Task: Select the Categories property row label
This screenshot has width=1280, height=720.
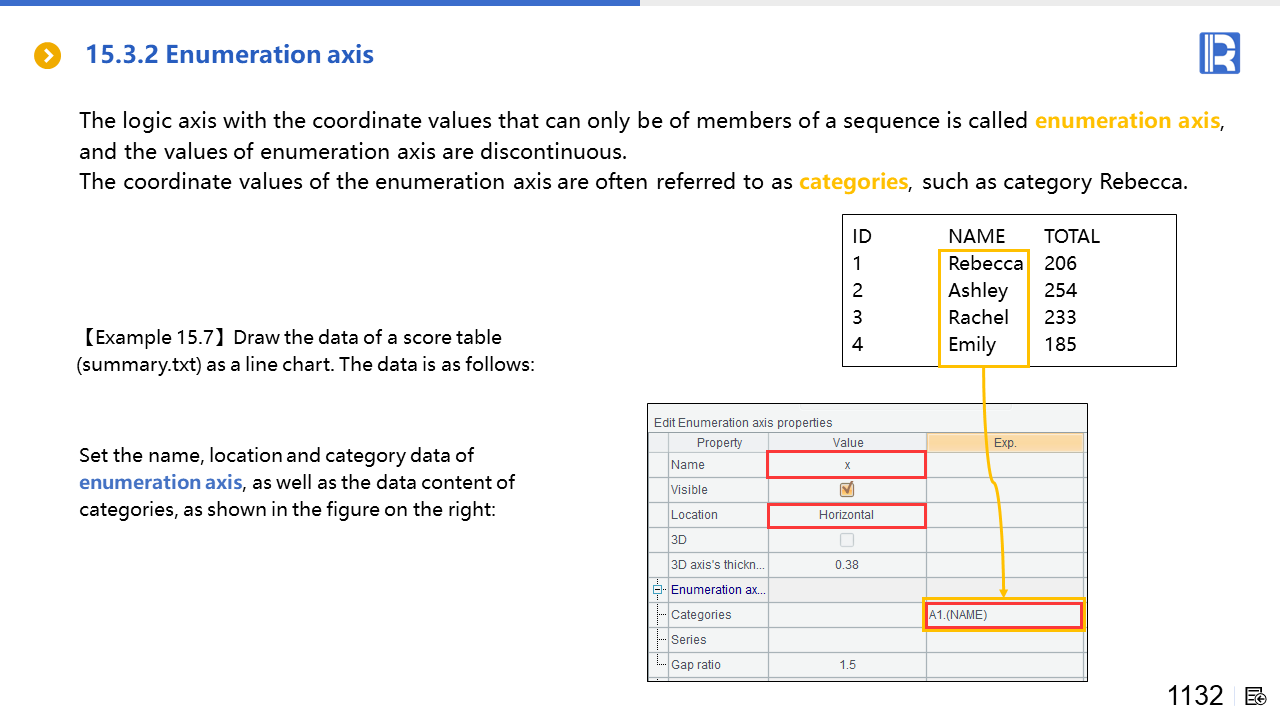Action: point(701,615)
